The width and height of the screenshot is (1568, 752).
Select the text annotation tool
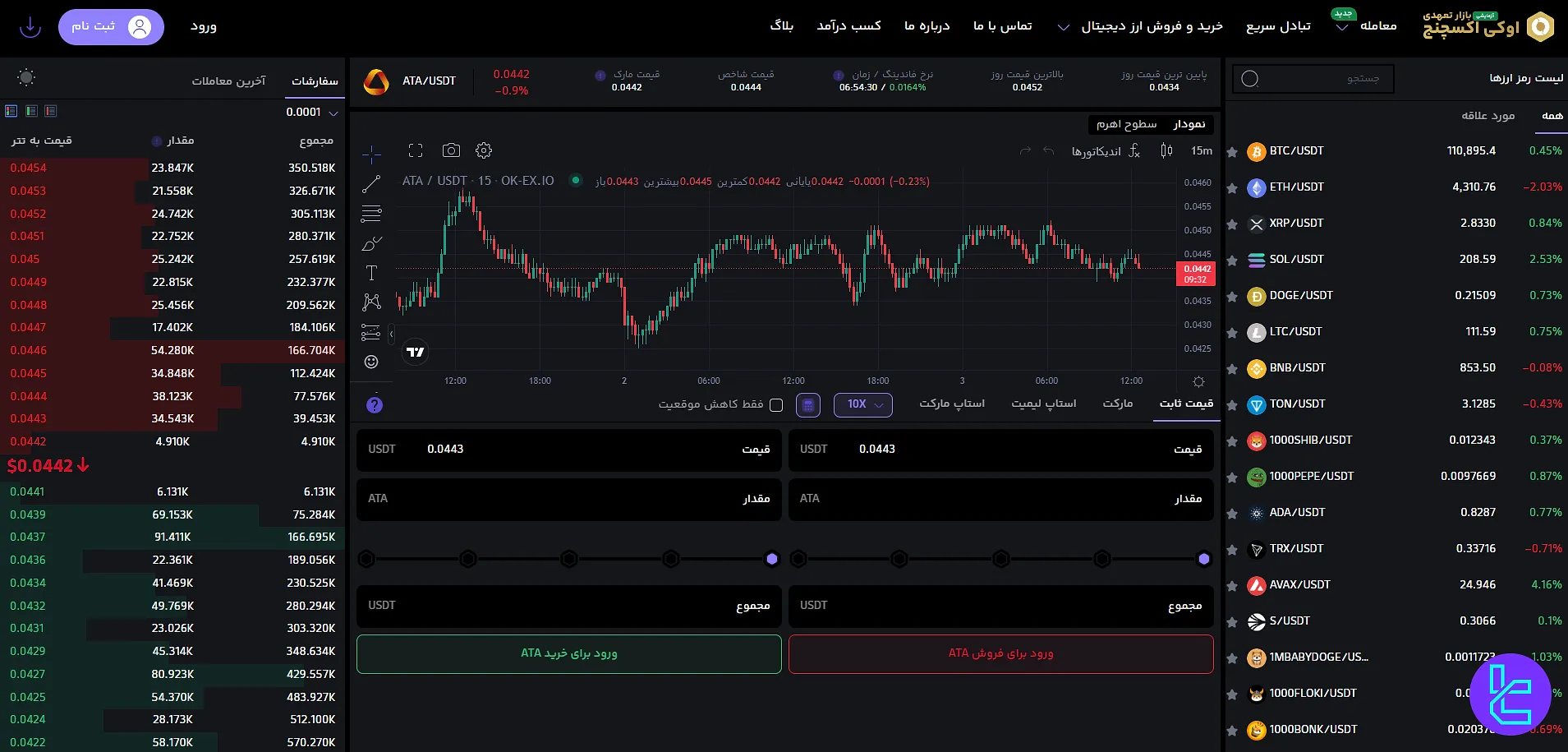(371, 273)
